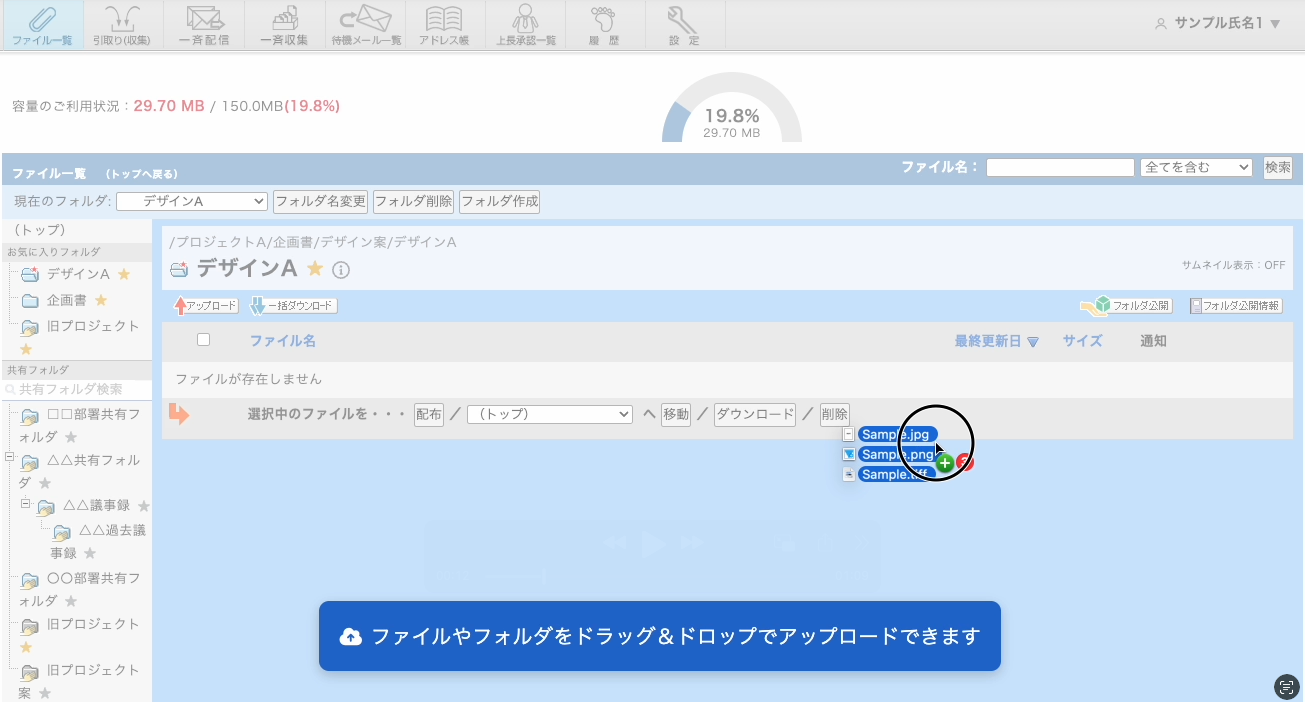Open the (トップ) move destination dropdown
This screenshot has height=702, width=1305.
click(550, 414)
